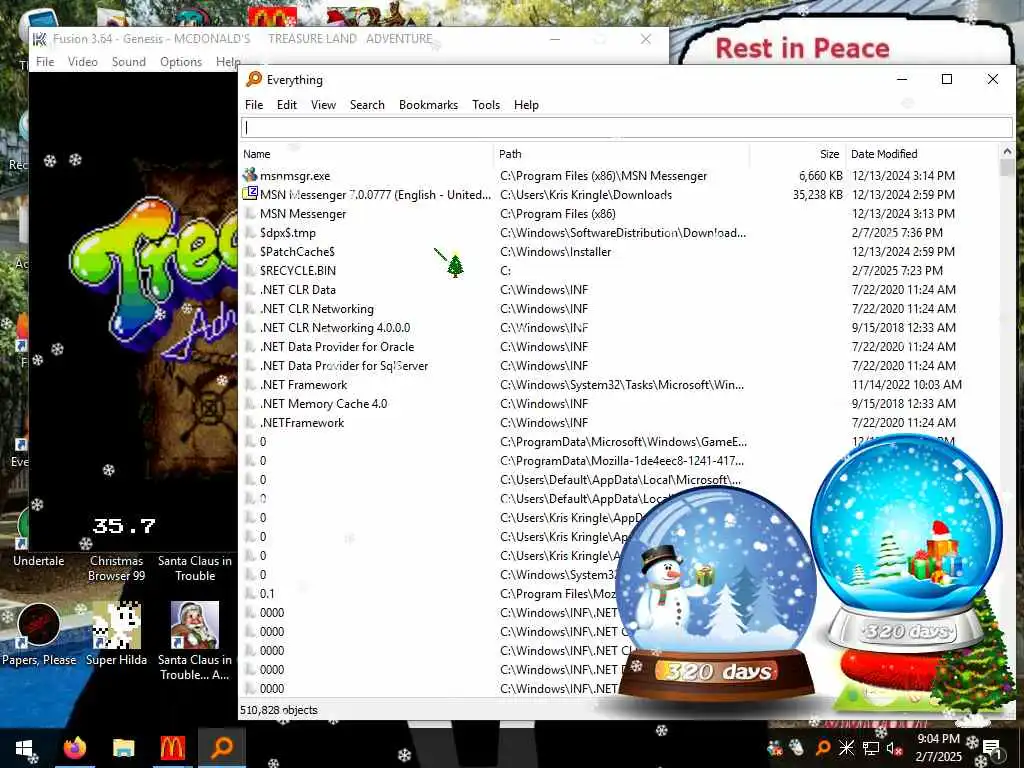Sort results by the Name column
The image size is (1024, 768).
(x=366, y=154)
